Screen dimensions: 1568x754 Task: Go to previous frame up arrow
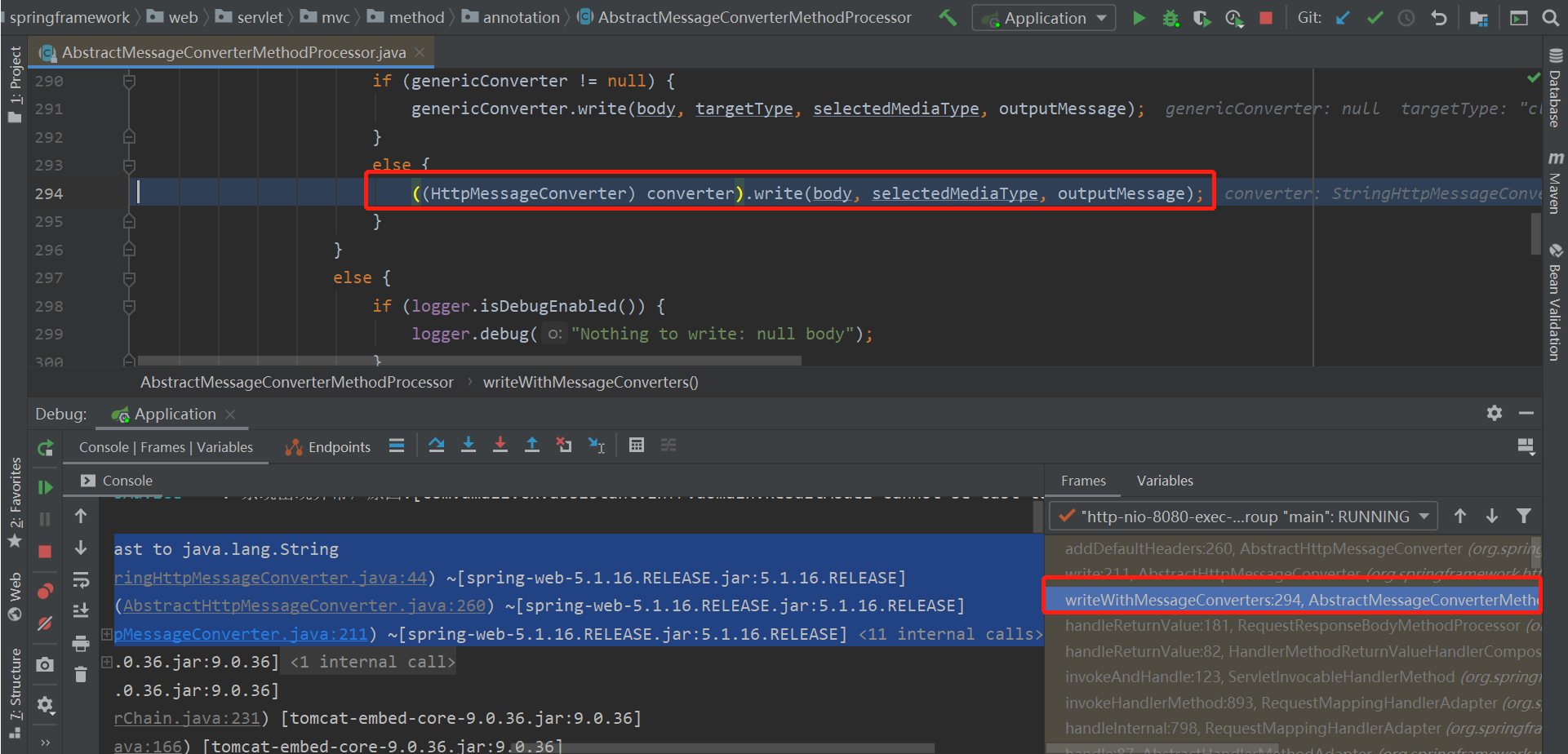[1460, 516]
